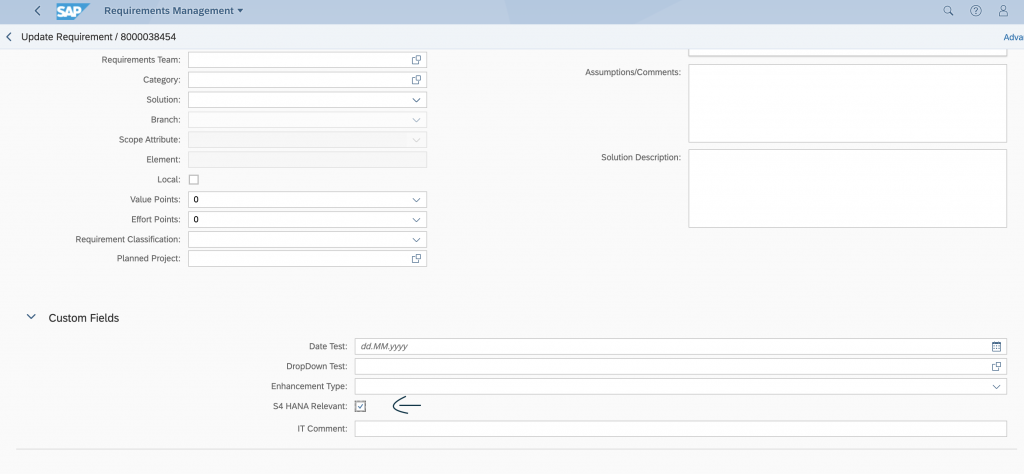Open value help for Planned Project

pyautogui.click(x=416, y=259)
